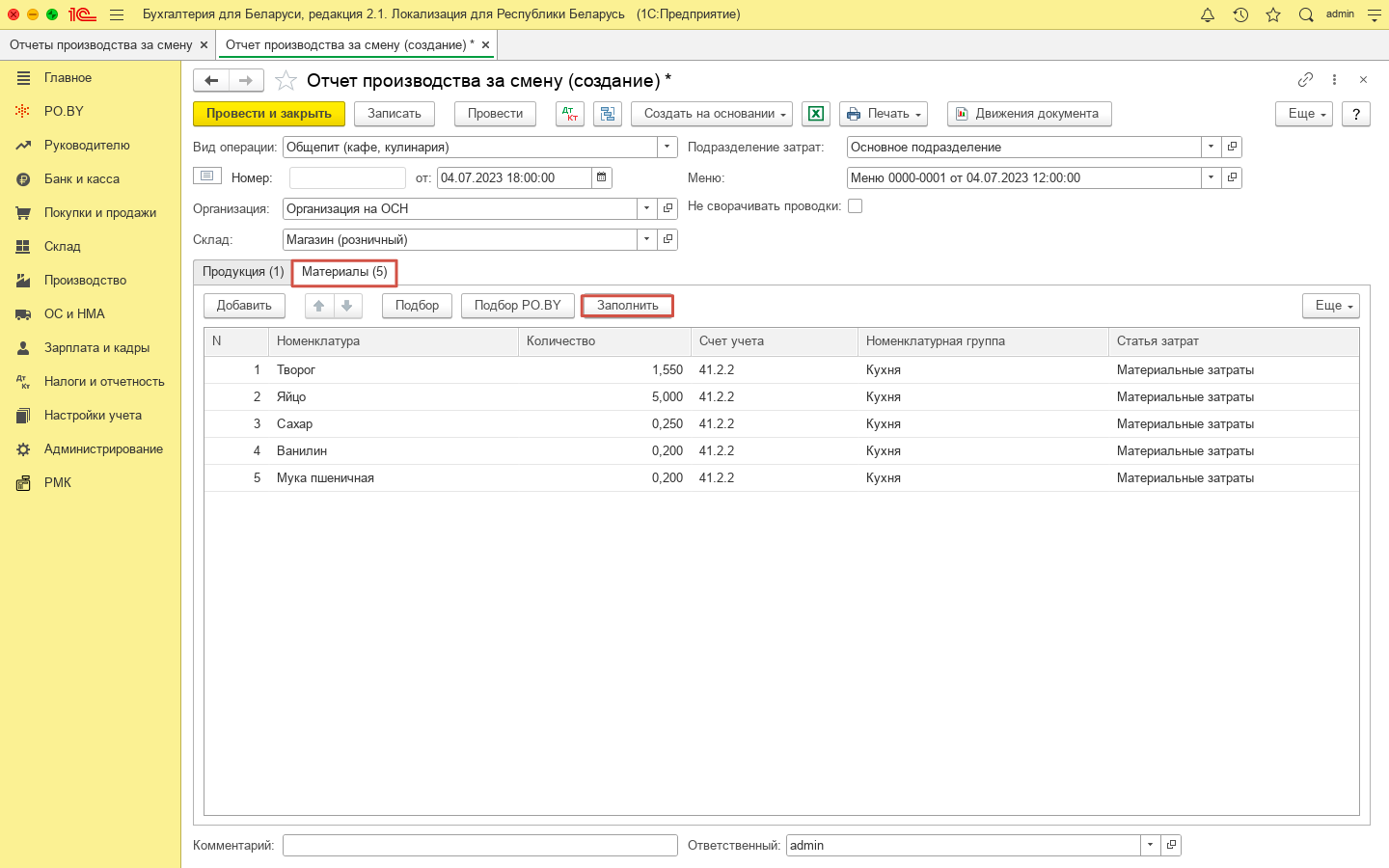The width and height of the screenshot is (1389, 868).
Task: Move row down with the down arrow
Action: tap(347, 306)
